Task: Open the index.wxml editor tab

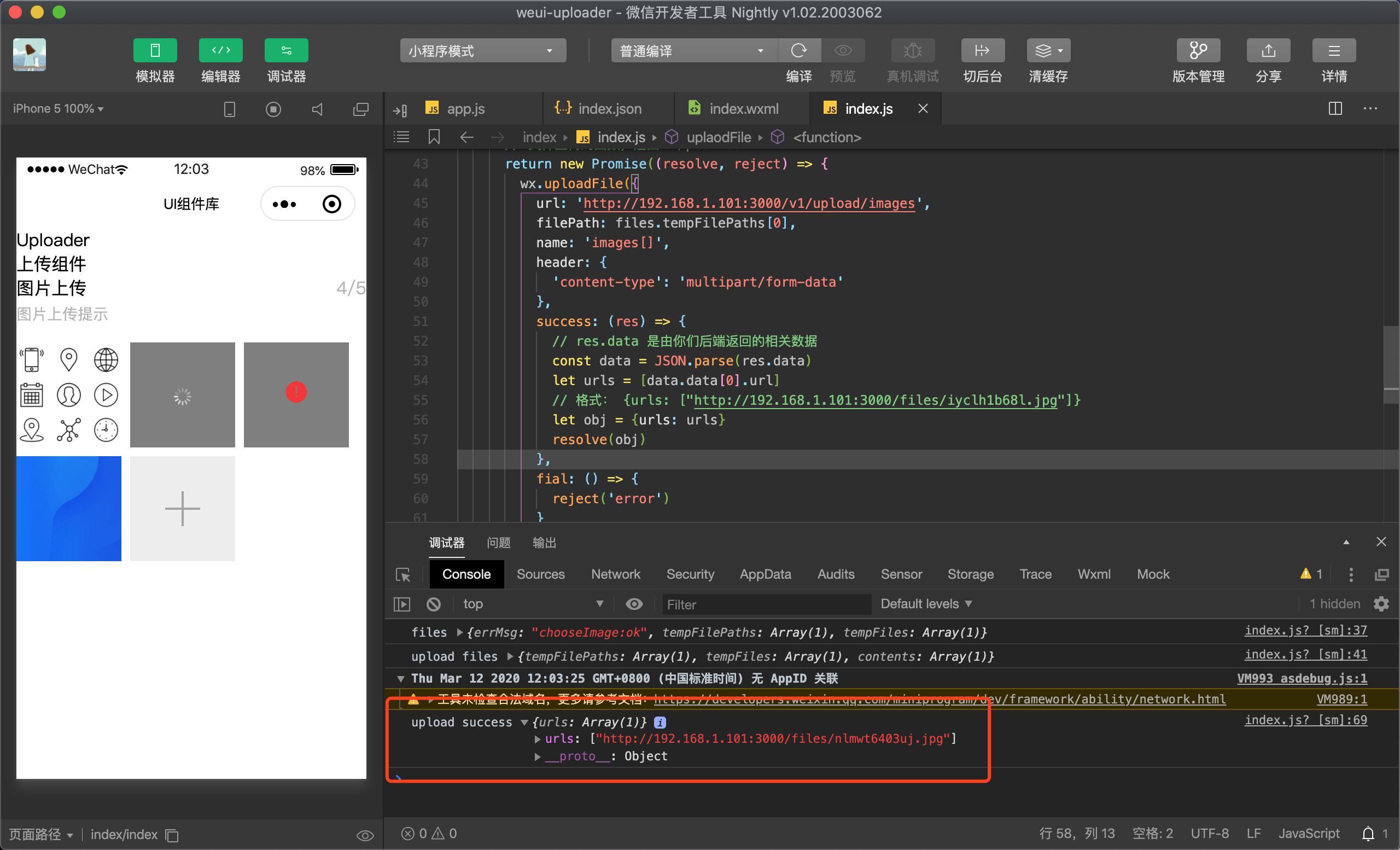Action: pos(743,108)
